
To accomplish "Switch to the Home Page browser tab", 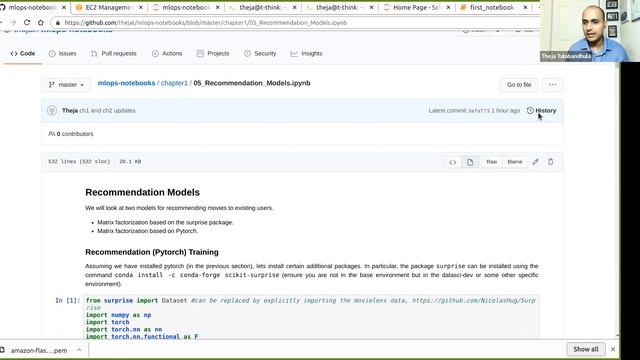I will 417,7.
